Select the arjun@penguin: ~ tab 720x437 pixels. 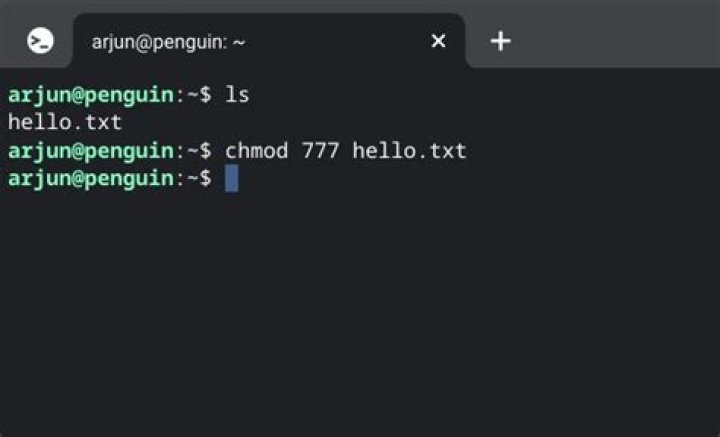click(x=168, y=41)
